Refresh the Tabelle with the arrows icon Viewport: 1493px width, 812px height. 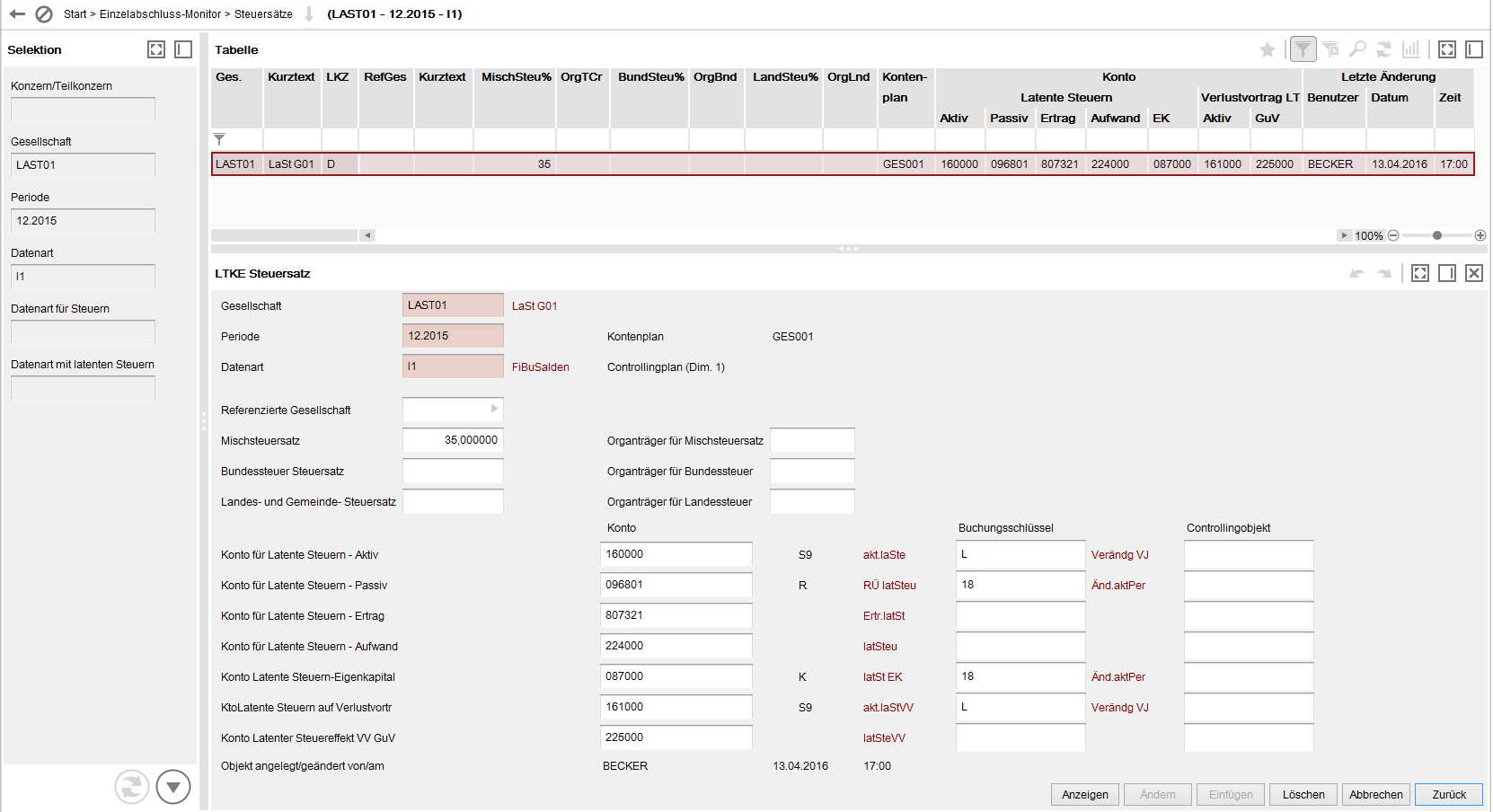click(x=1384, y=49)
